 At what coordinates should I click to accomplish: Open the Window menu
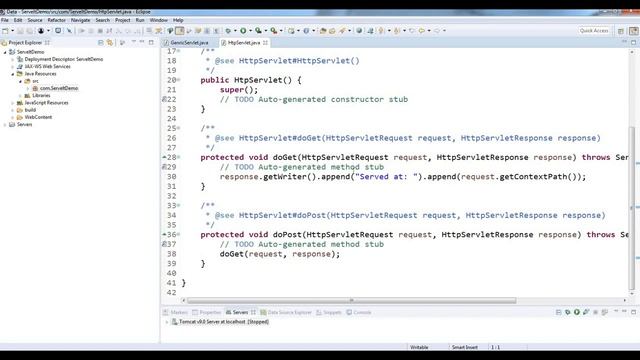[x=158, y=20]
